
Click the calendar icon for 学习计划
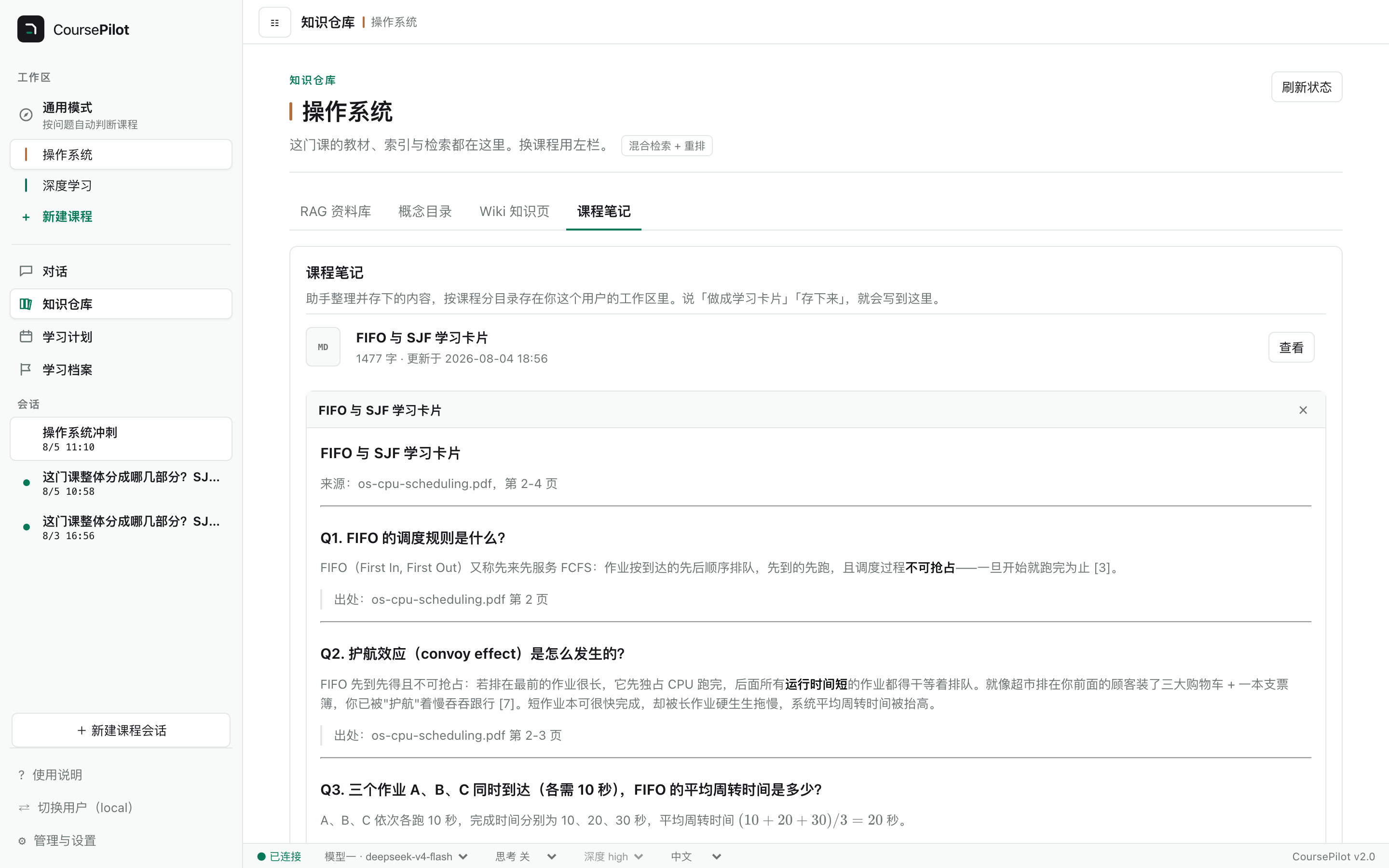pos(26,337)
